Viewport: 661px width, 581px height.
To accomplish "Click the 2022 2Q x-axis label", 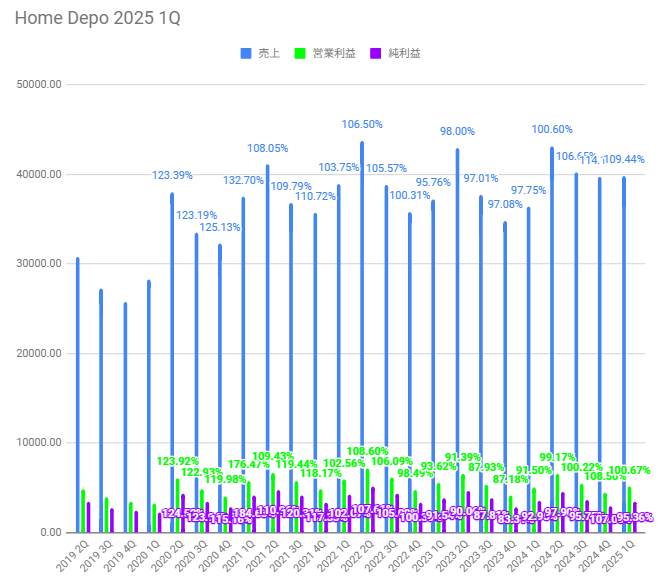I will pyautogui.click(x=357, y=557).
